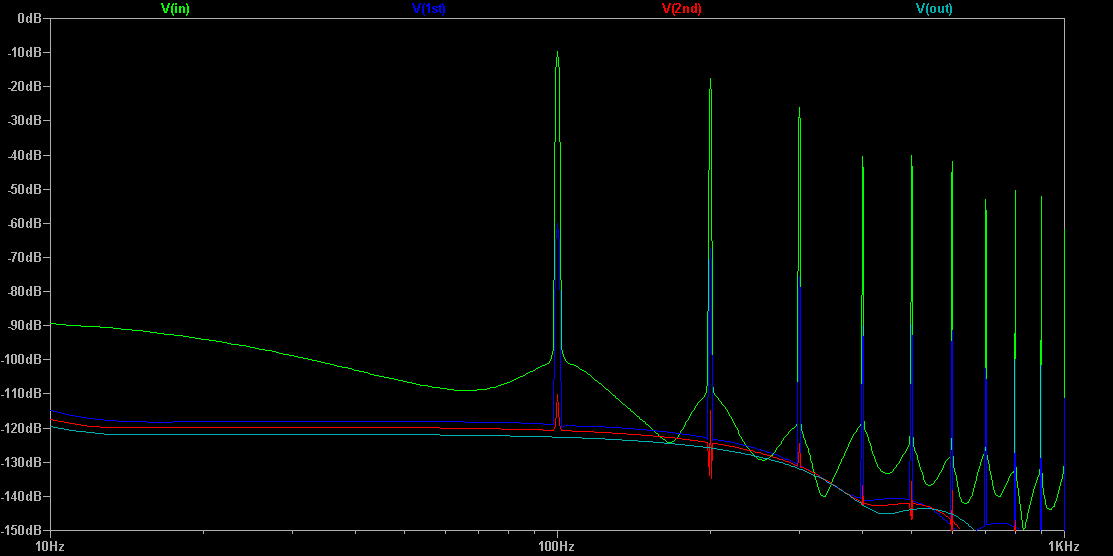The width and height of the screenshot is (1113, 556).
Task: Click the -140dB axis label
Action: point(21,496)
